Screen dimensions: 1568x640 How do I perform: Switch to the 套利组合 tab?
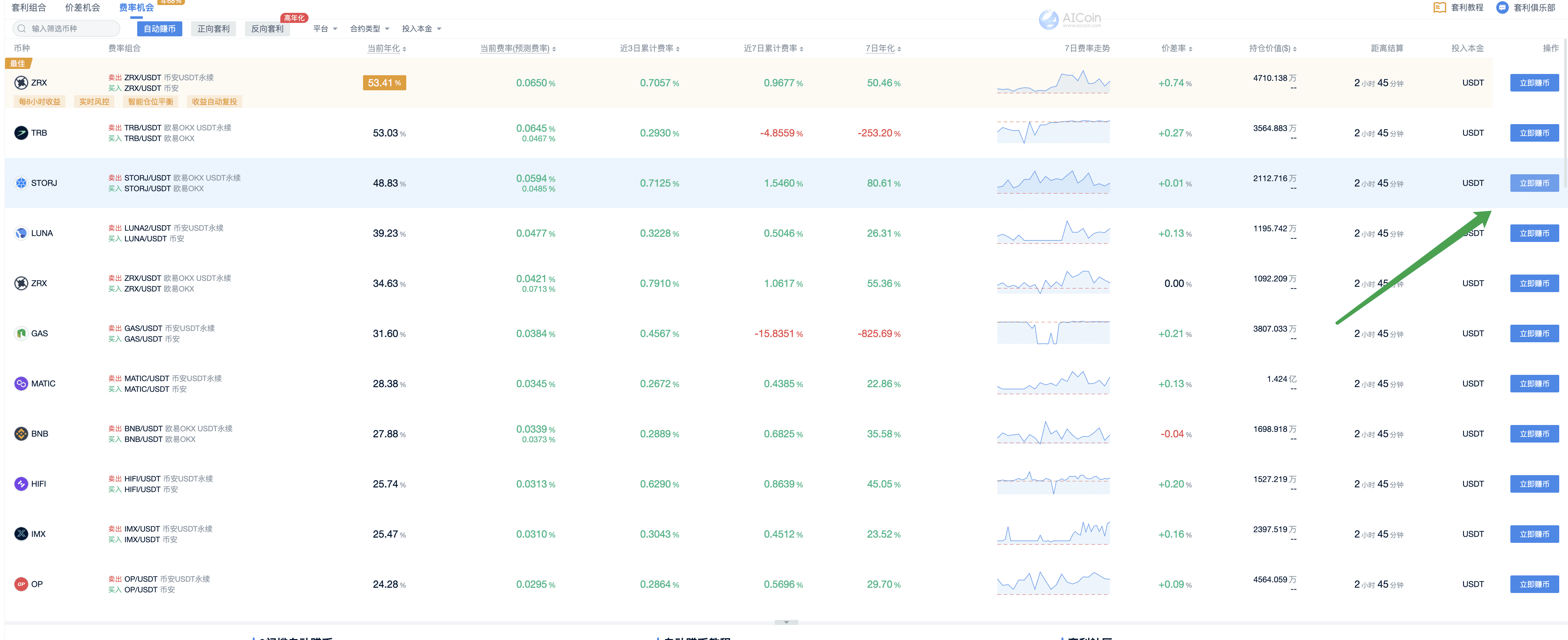tap(29, 7)
